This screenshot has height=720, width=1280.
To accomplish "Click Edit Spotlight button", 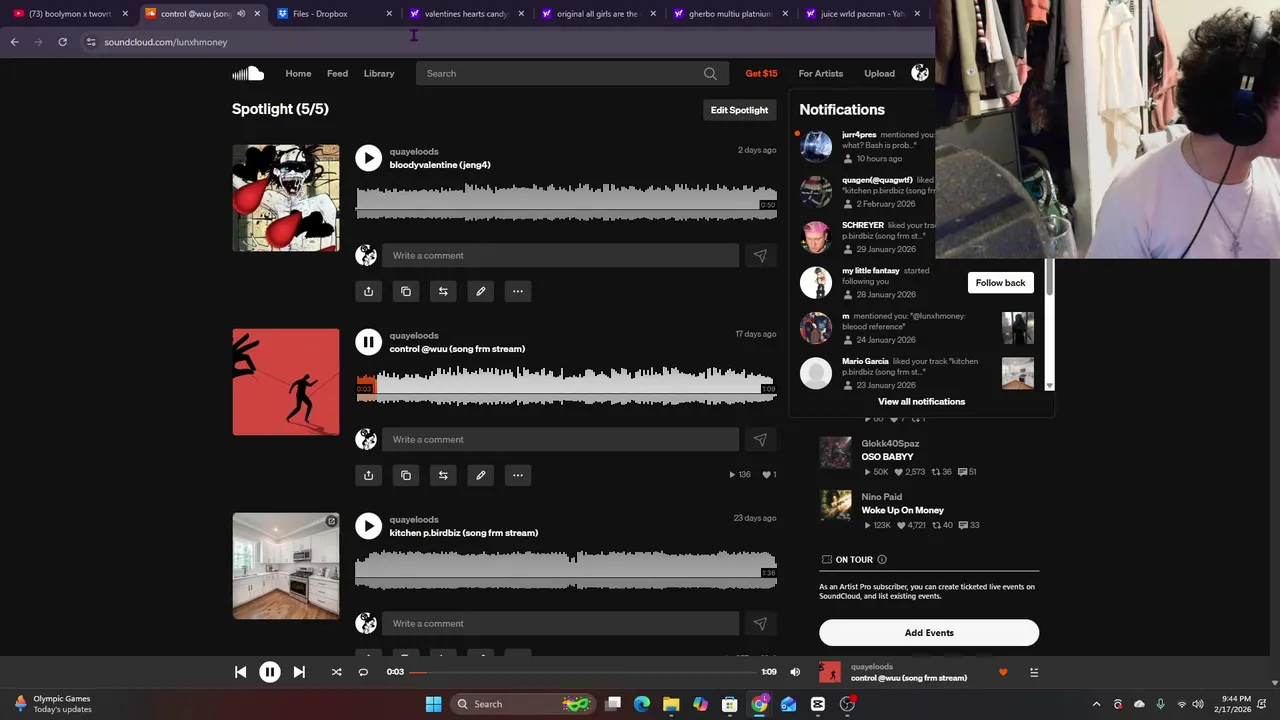I will [739, 110].
